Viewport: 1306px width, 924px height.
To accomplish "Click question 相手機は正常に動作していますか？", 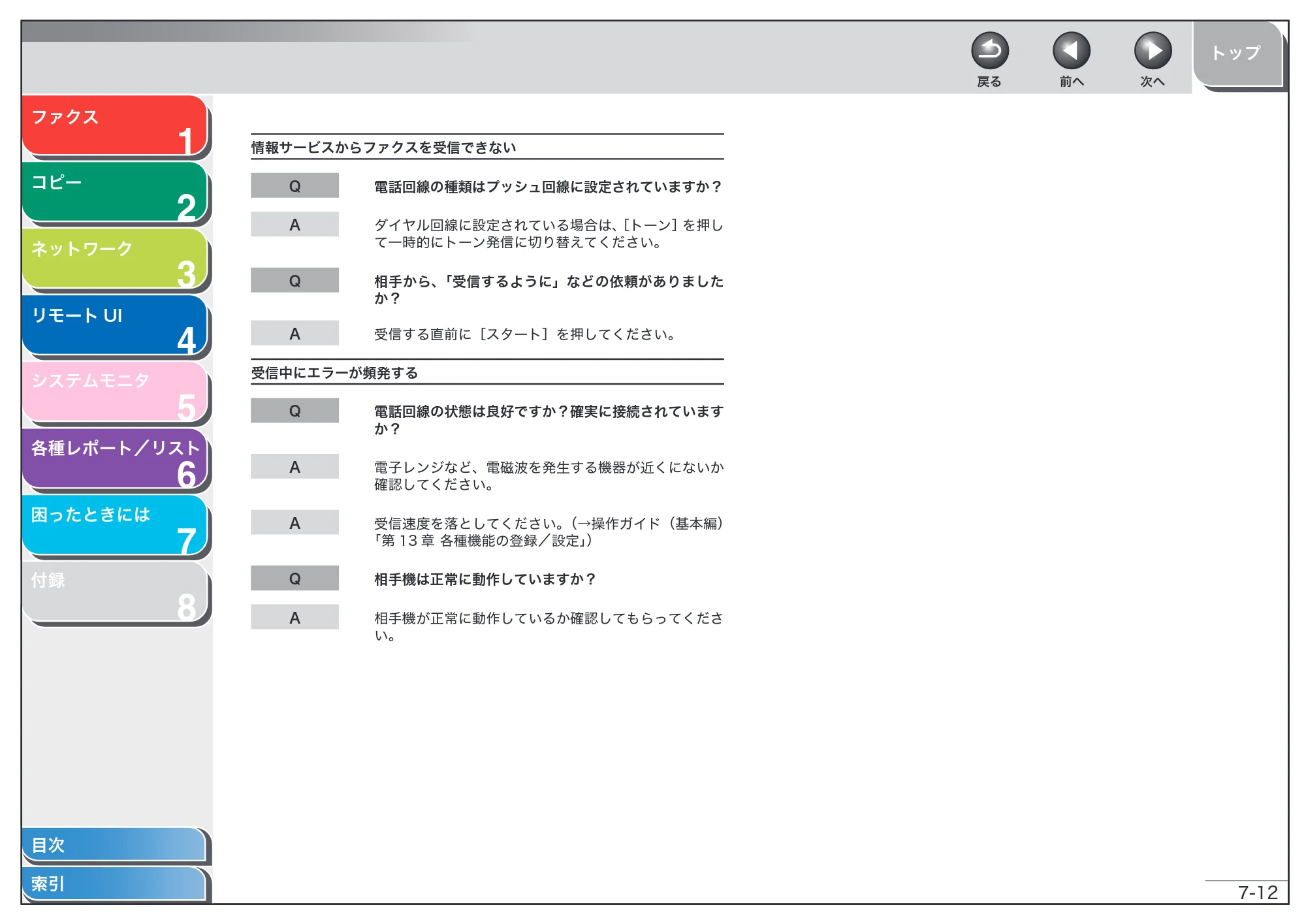I will (x=485, y=579).
